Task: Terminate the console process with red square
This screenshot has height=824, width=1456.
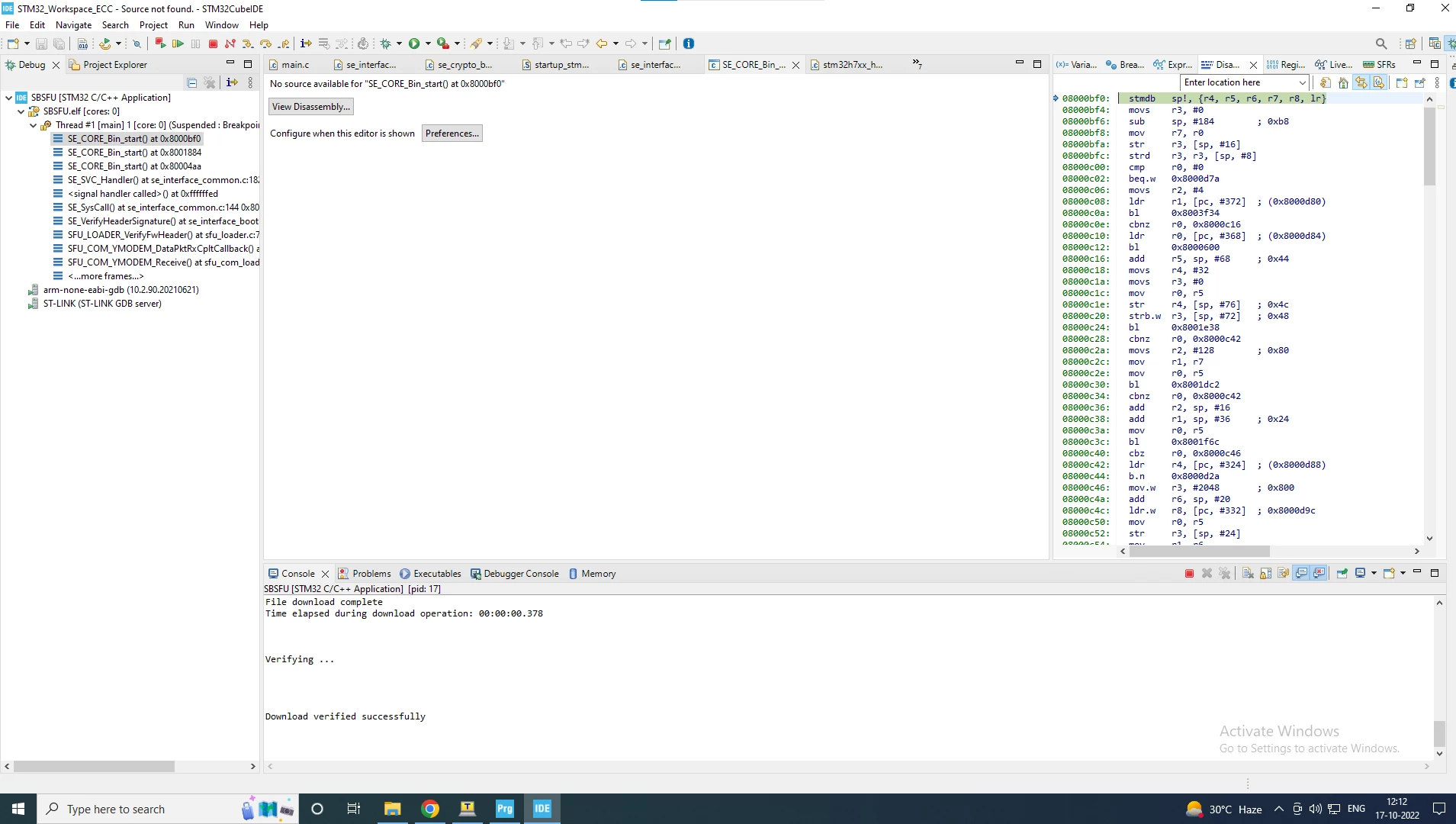Action: point(1189,573)
